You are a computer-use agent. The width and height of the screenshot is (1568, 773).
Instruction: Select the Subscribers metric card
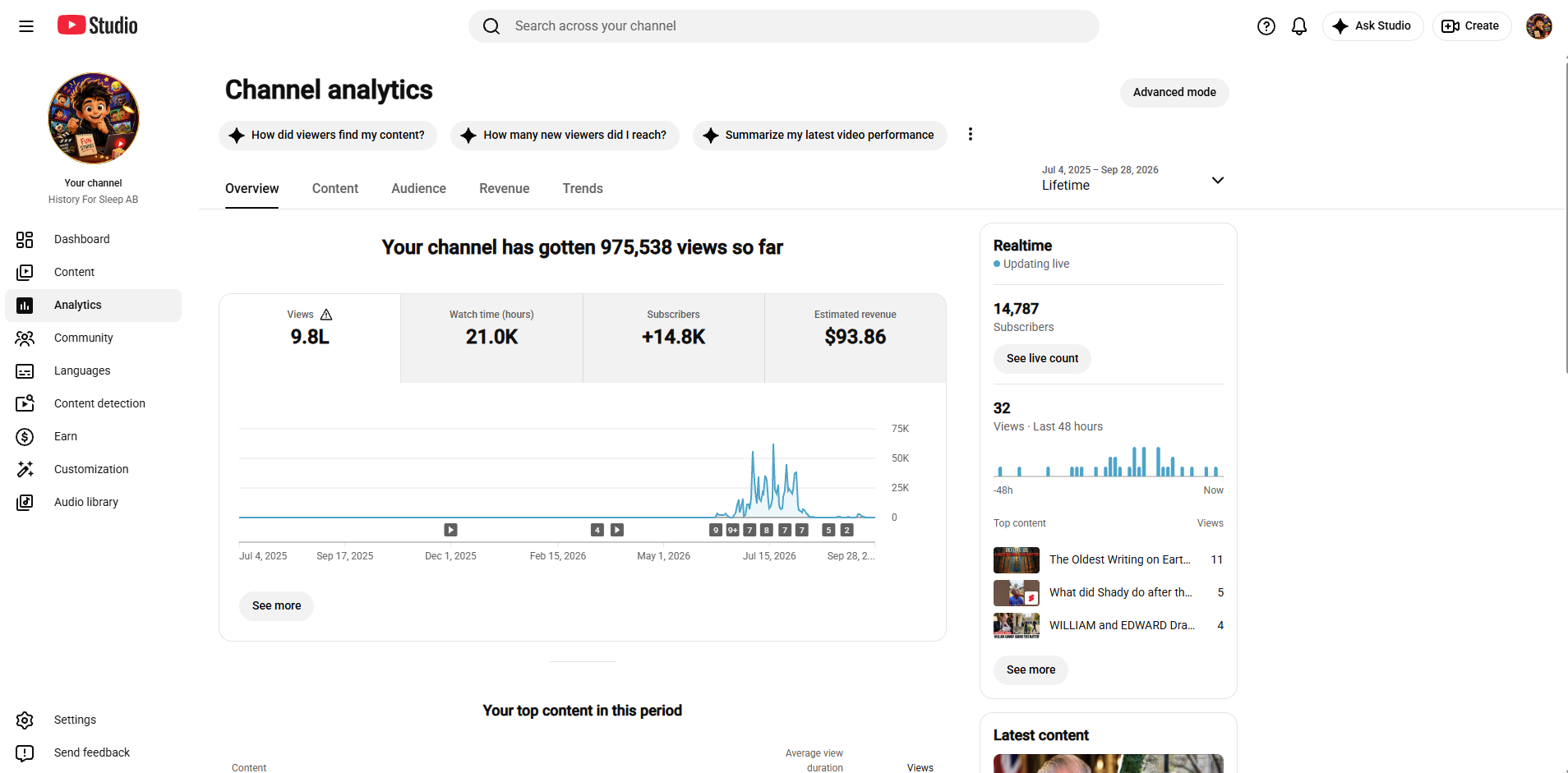pos(674,338)
